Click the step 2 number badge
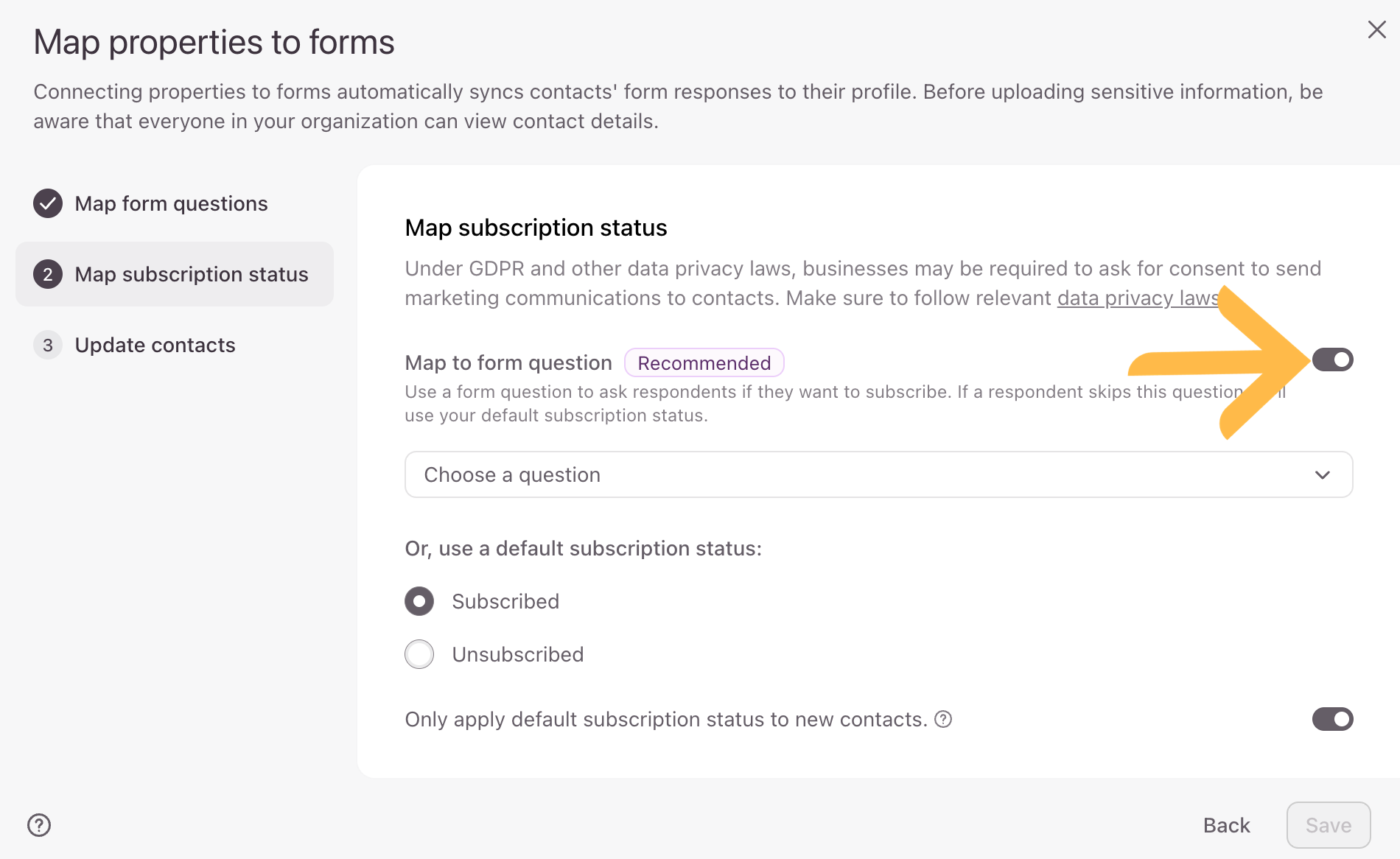This screenshot has width=1400, height=859. (48, 274)
